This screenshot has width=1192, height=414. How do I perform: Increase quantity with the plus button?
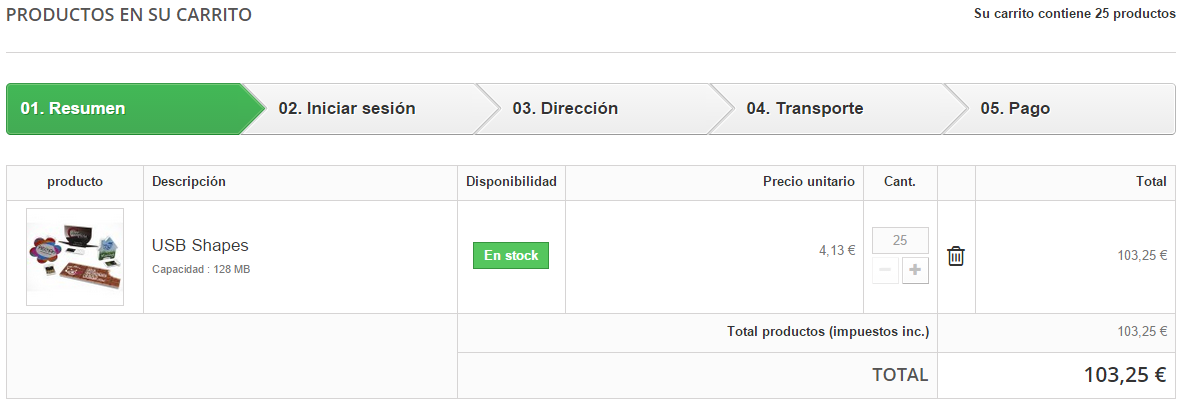coord(915,271)
